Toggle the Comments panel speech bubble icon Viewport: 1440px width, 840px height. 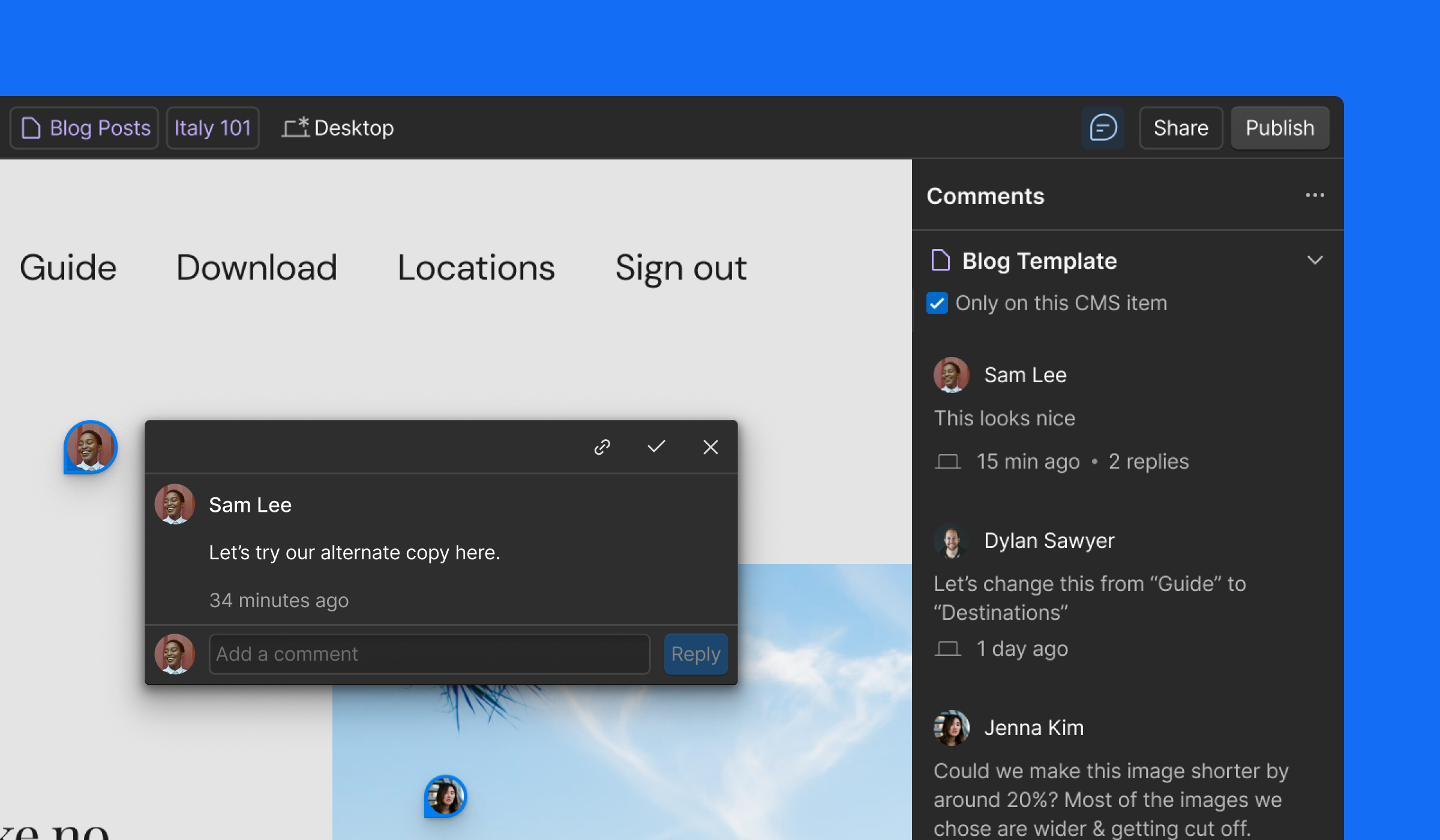(1103, 128)
